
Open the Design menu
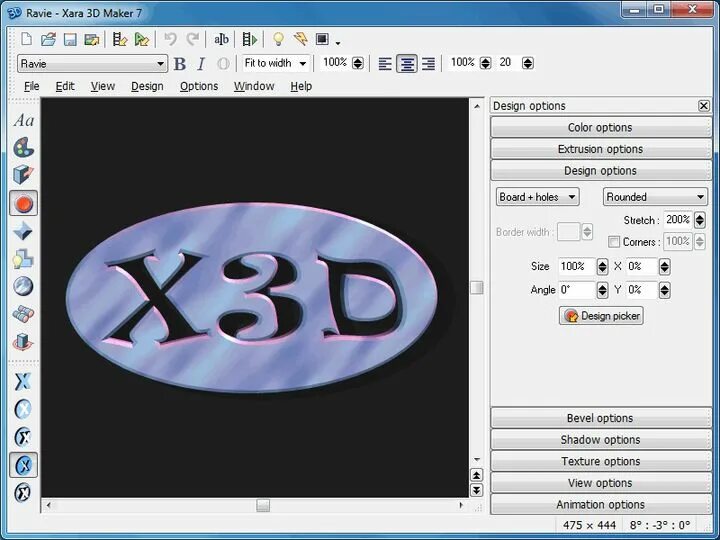pyautogui.click(x=147, y=86)
